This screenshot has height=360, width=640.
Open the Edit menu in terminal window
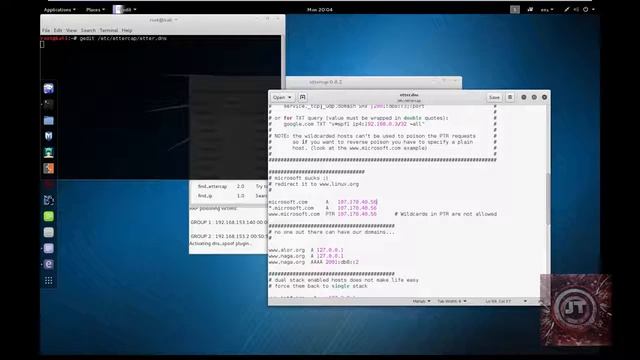pyautogui.click(x=58, y=30)
